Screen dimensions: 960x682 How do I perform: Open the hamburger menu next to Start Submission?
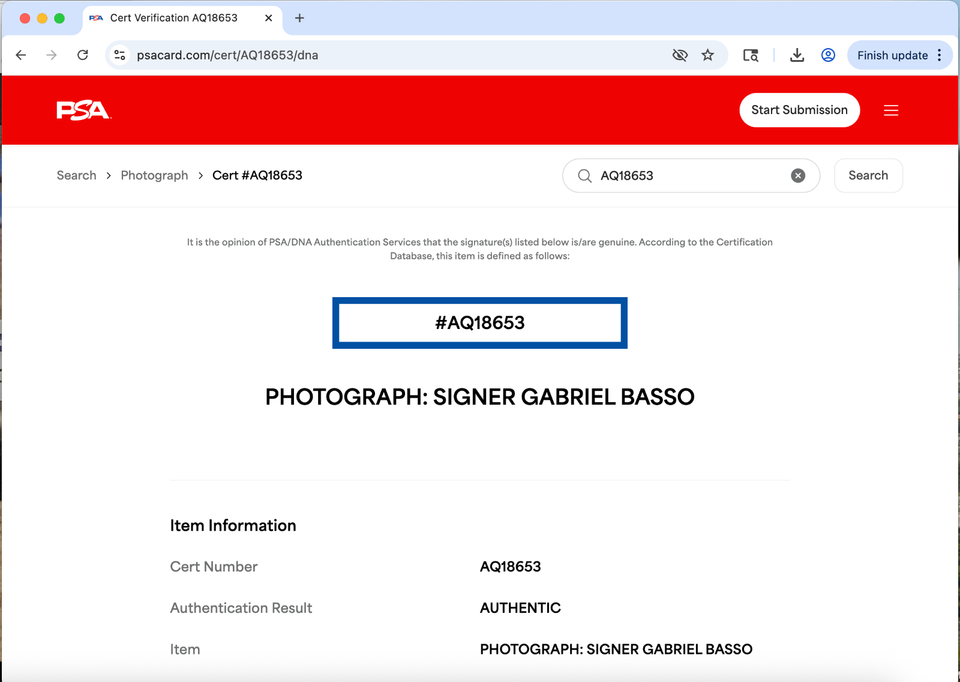891,110
